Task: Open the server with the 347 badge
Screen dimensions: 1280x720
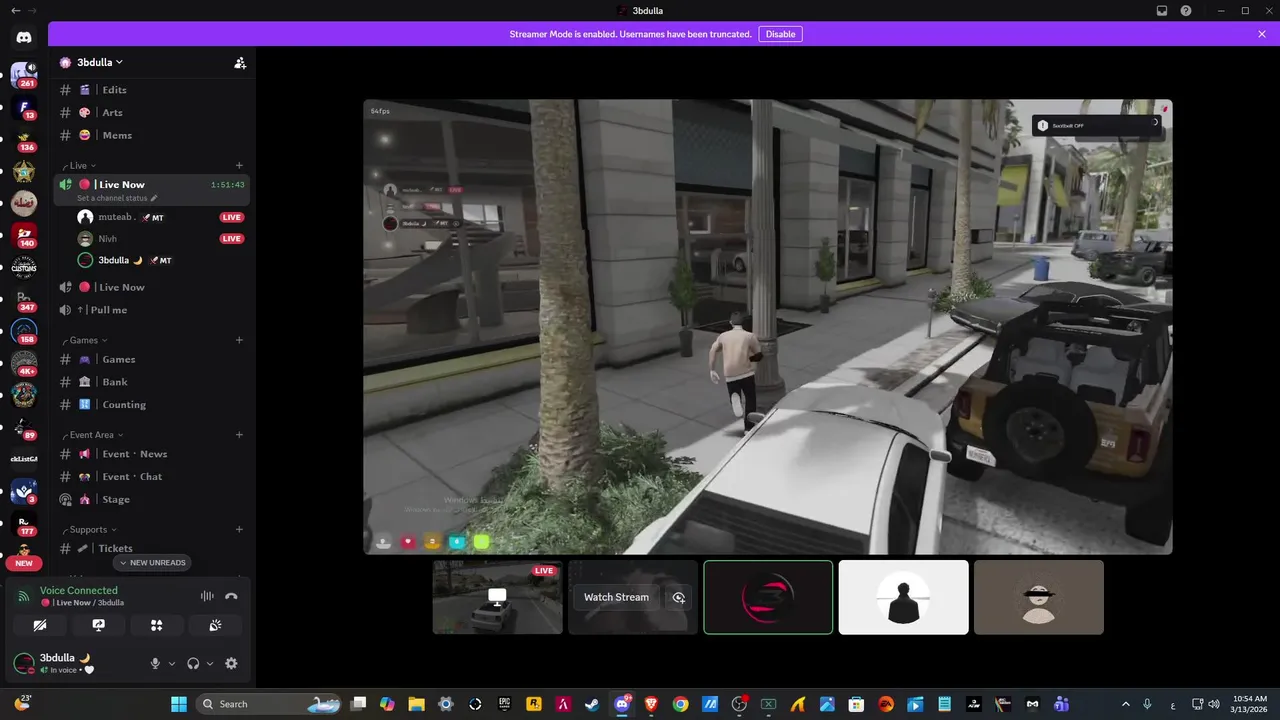Action: 24,300
